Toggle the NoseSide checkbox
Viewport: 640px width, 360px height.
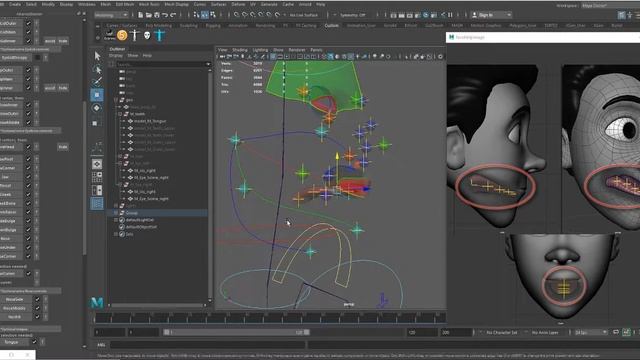[37, 300]
